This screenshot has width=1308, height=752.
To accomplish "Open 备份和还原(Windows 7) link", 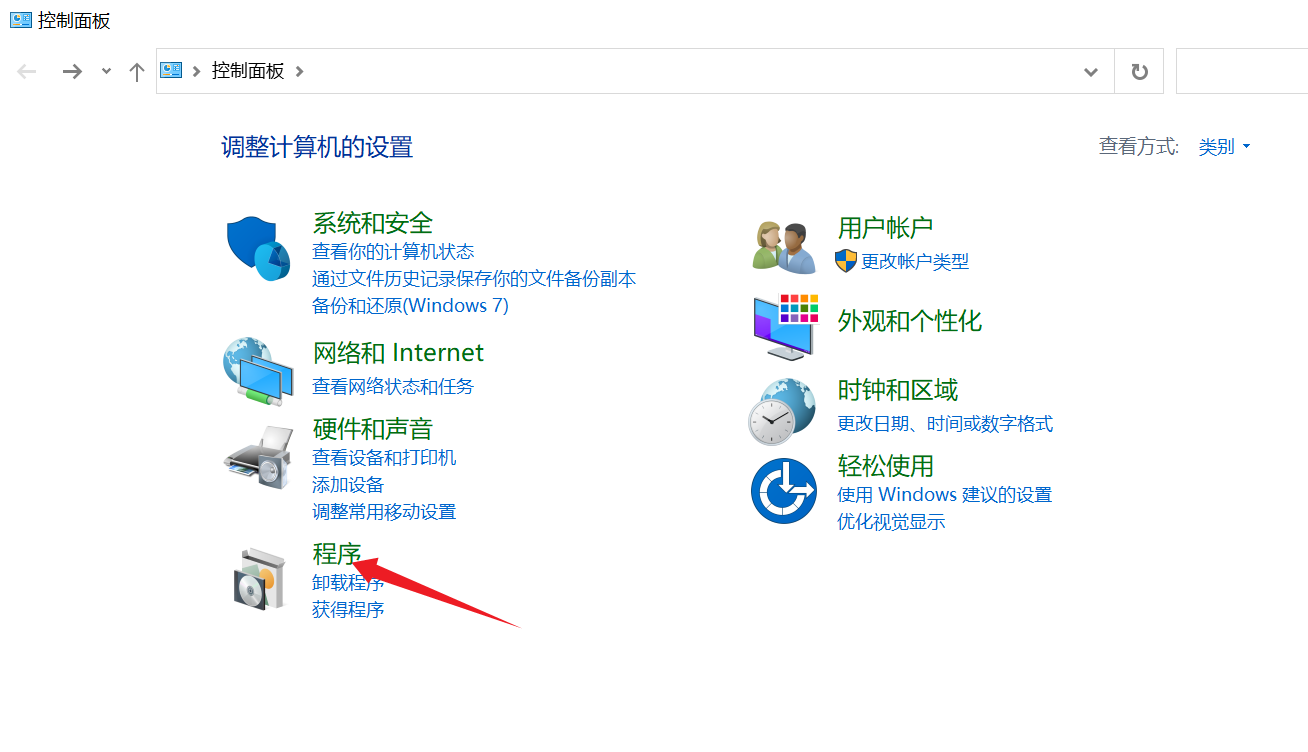I will [x=410, y=305].
